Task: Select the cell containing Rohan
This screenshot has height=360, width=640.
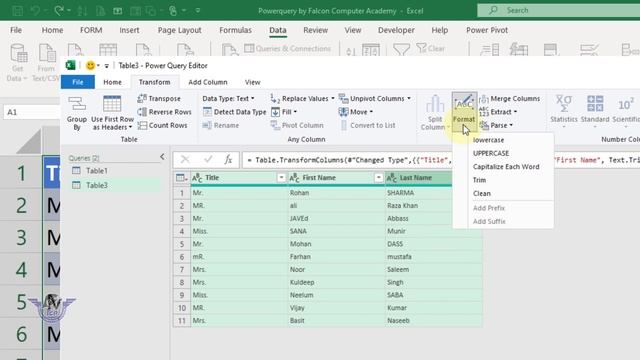Action: point(336,193)
